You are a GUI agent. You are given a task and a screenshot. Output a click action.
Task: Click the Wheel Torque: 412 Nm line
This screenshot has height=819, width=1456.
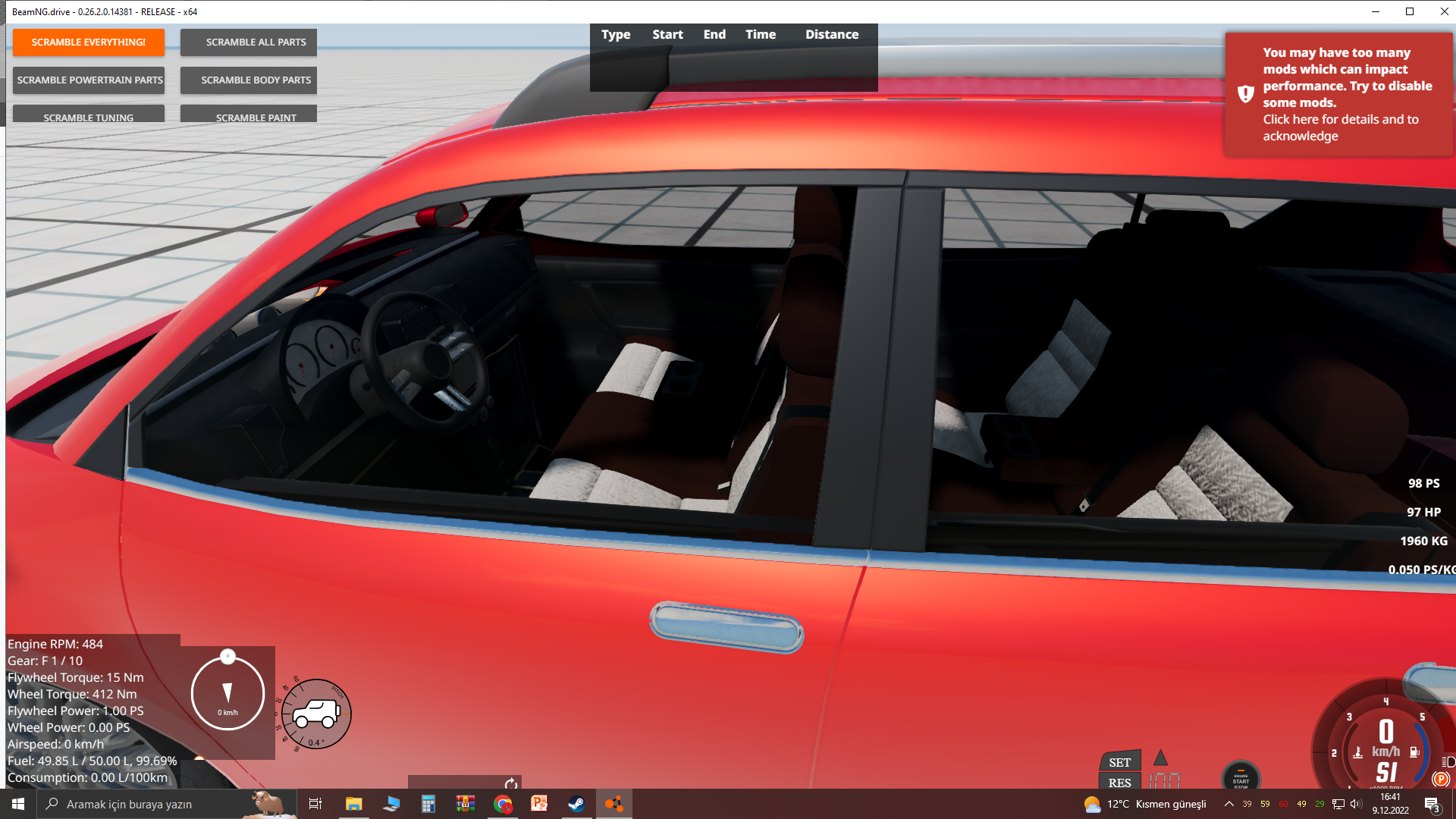(x=72, y=694)
